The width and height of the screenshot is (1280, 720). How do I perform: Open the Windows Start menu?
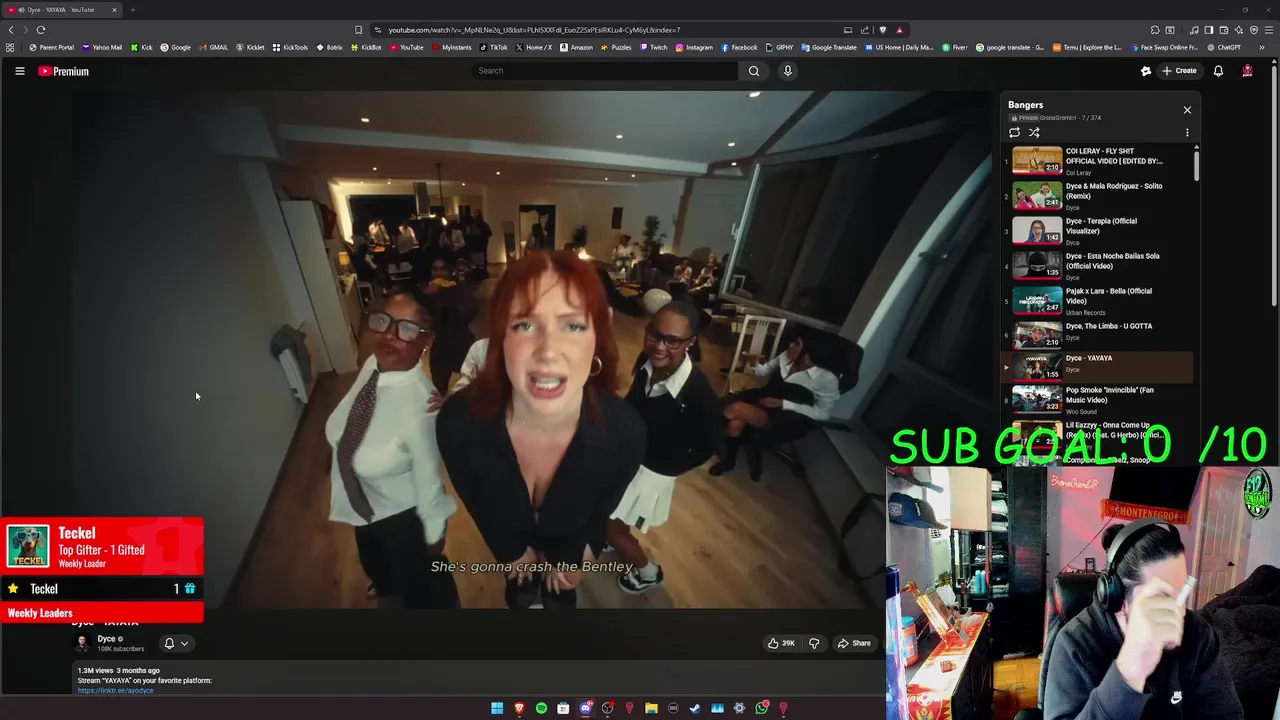(497, 708)
